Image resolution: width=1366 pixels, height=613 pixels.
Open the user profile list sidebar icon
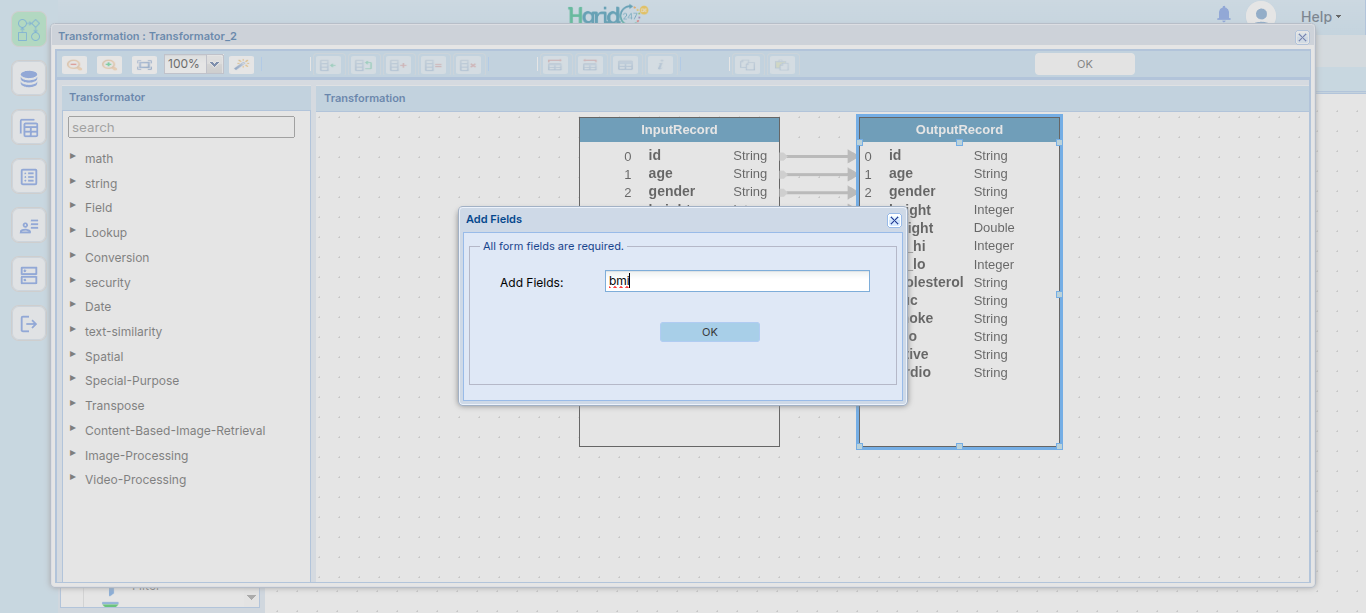coord(29,226)
